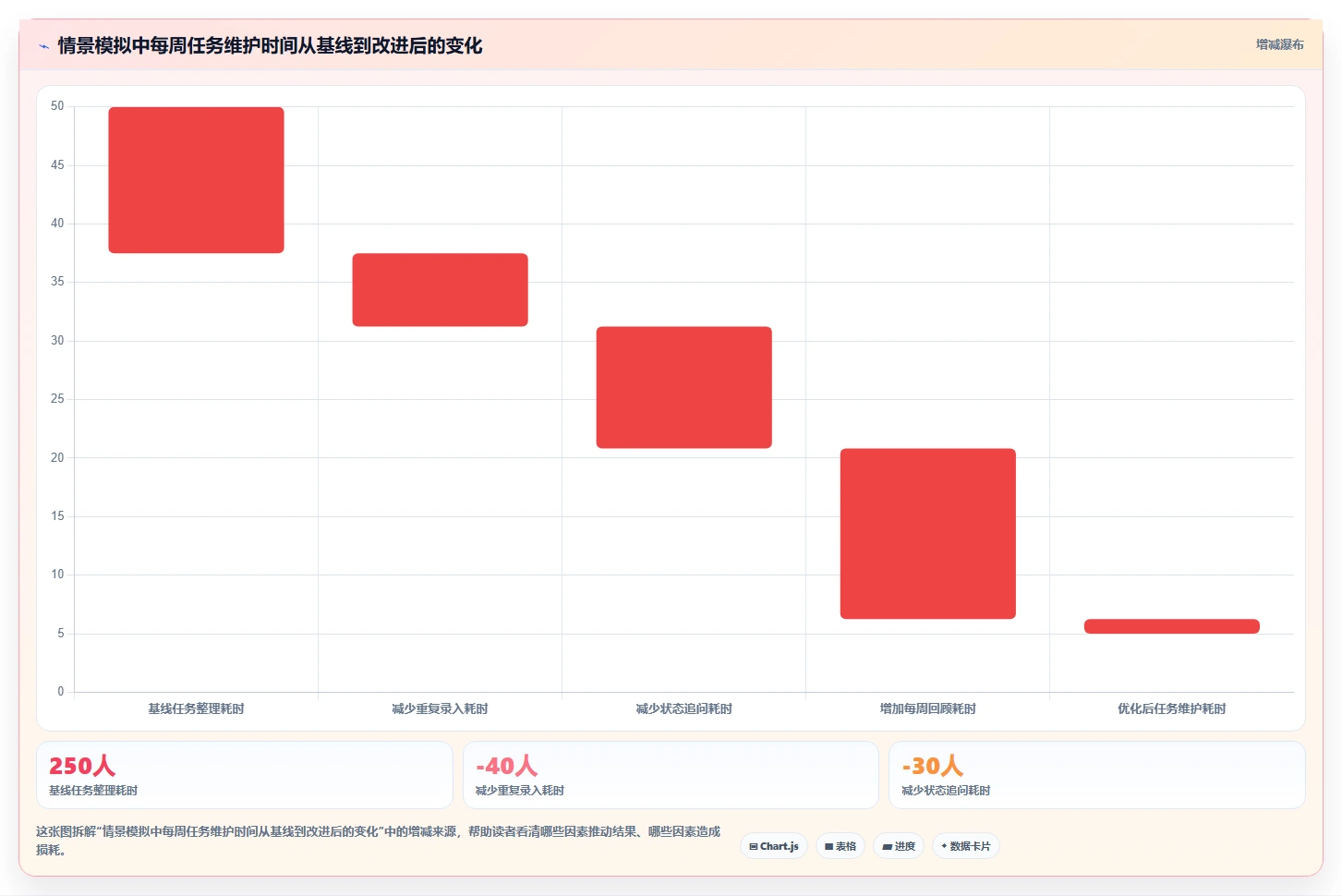
Task: Open the 250人 基线任务整理耗时 card
Action: (x=245, y=775)
